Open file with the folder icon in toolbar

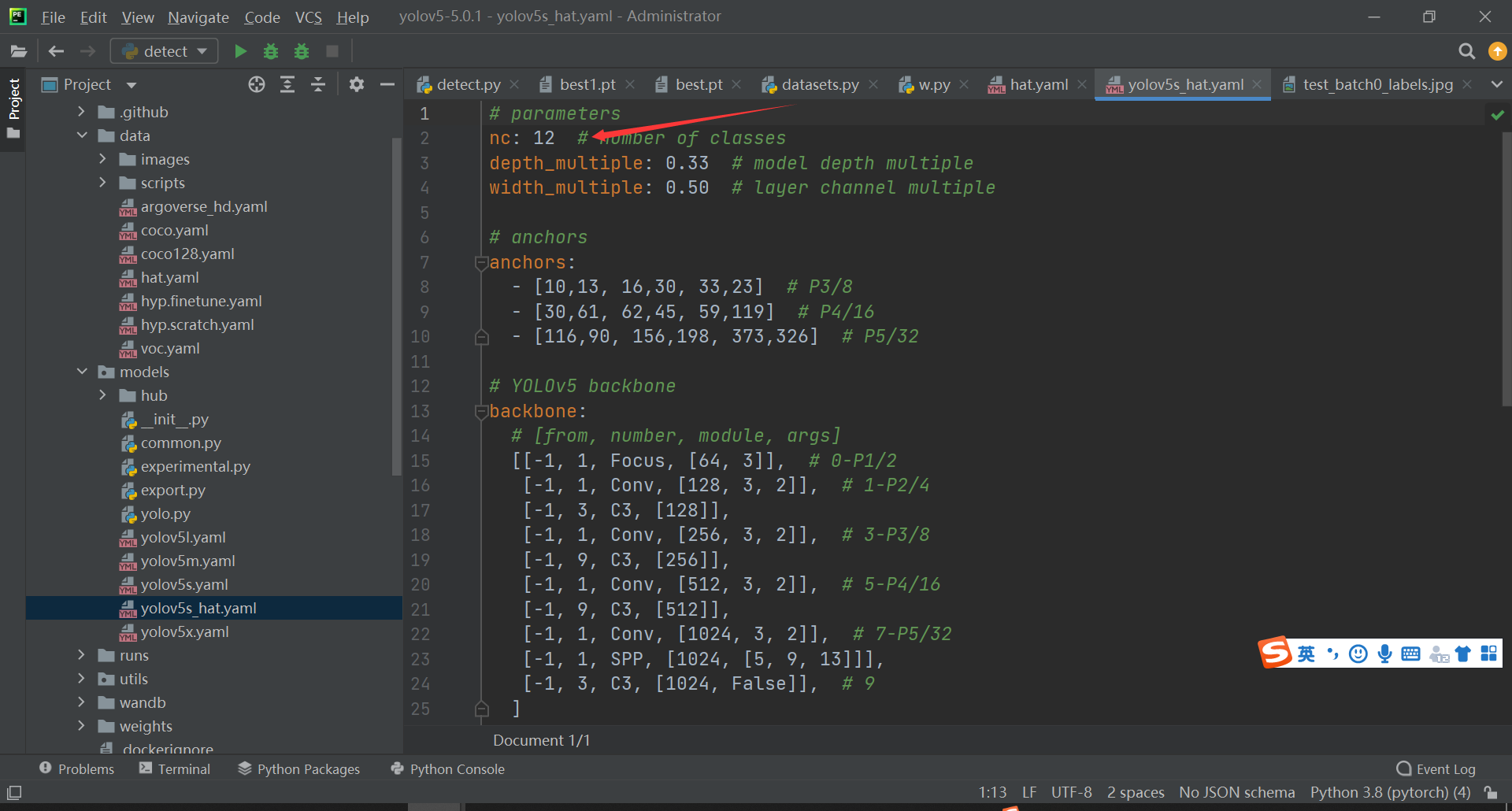[x=19, y=51]
